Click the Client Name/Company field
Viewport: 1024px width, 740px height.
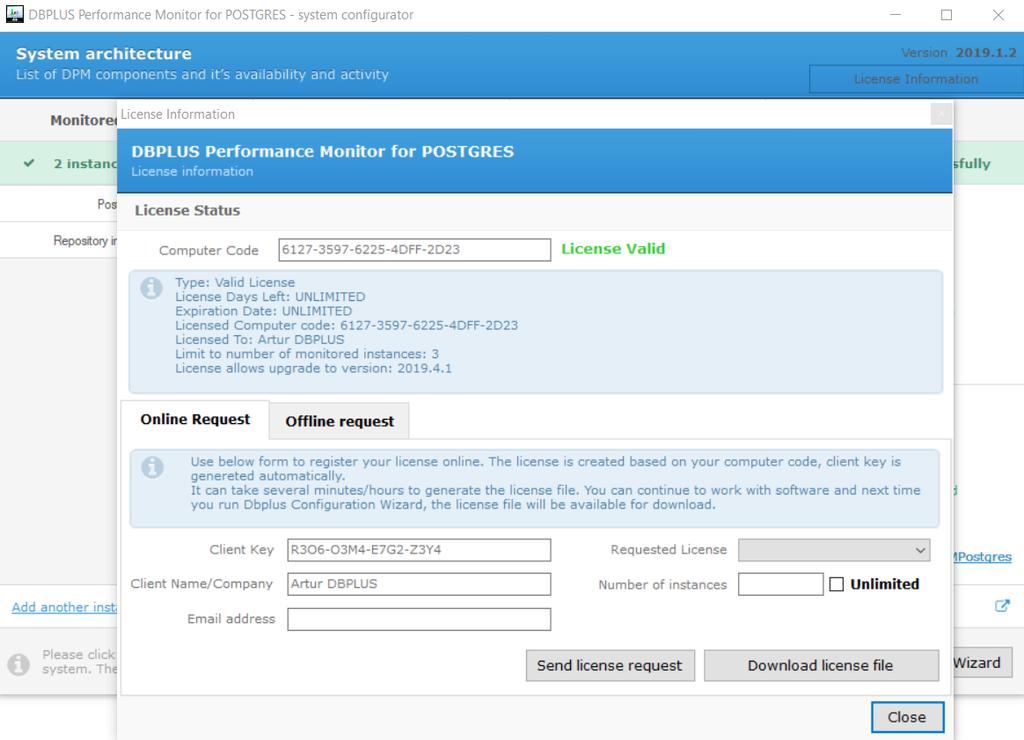[x=419, y=584]
